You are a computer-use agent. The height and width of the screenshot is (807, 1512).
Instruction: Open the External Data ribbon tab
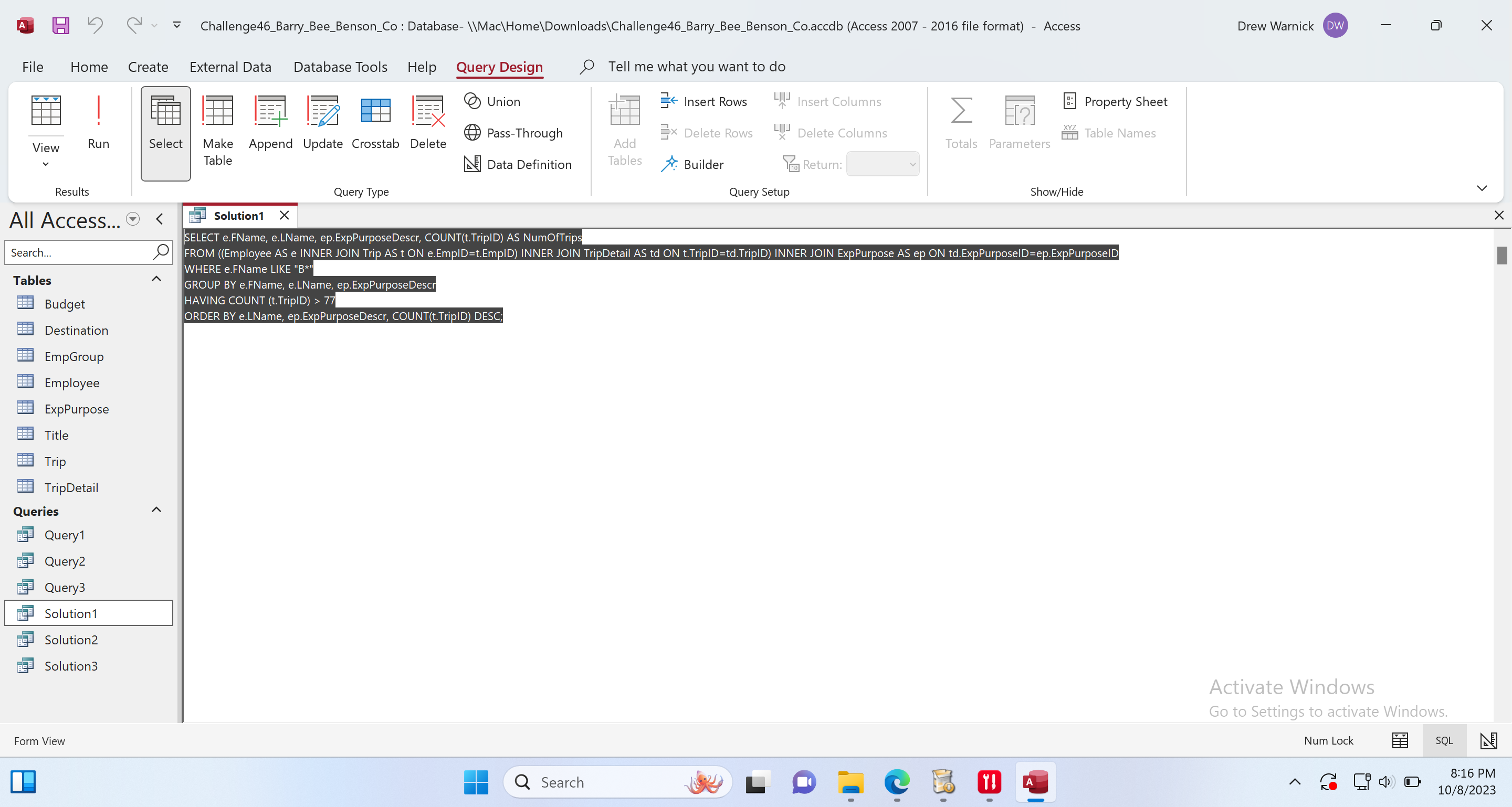coord(230,67)
